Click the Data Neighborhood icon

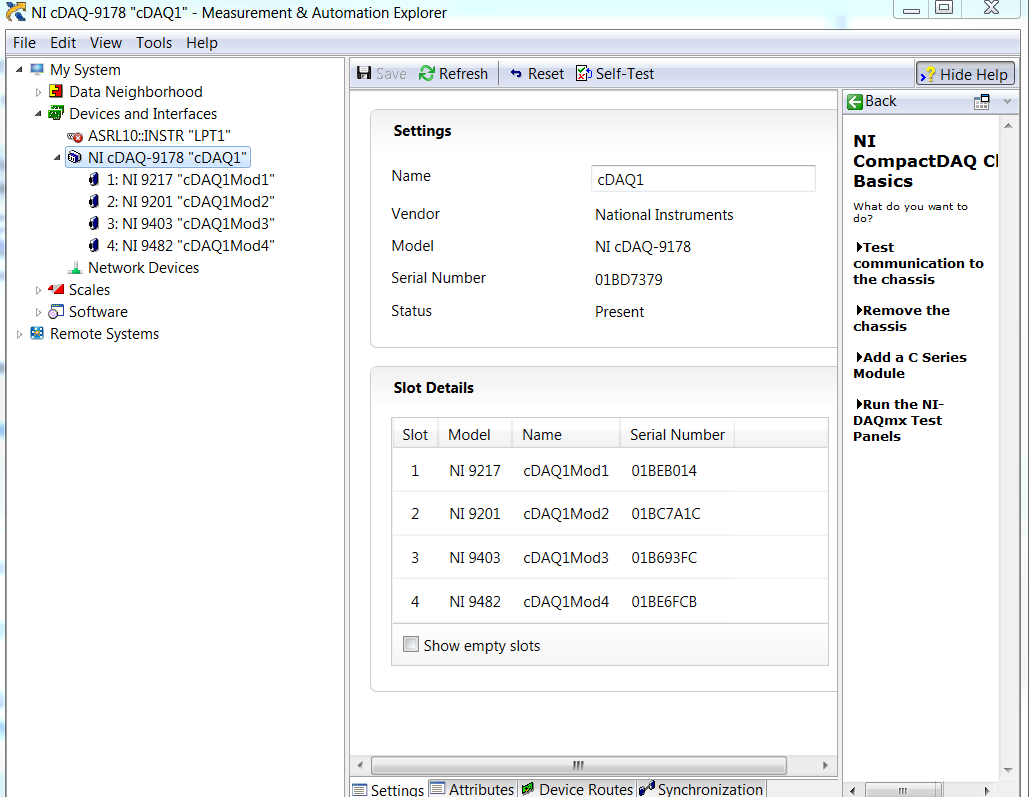(56, 92)
